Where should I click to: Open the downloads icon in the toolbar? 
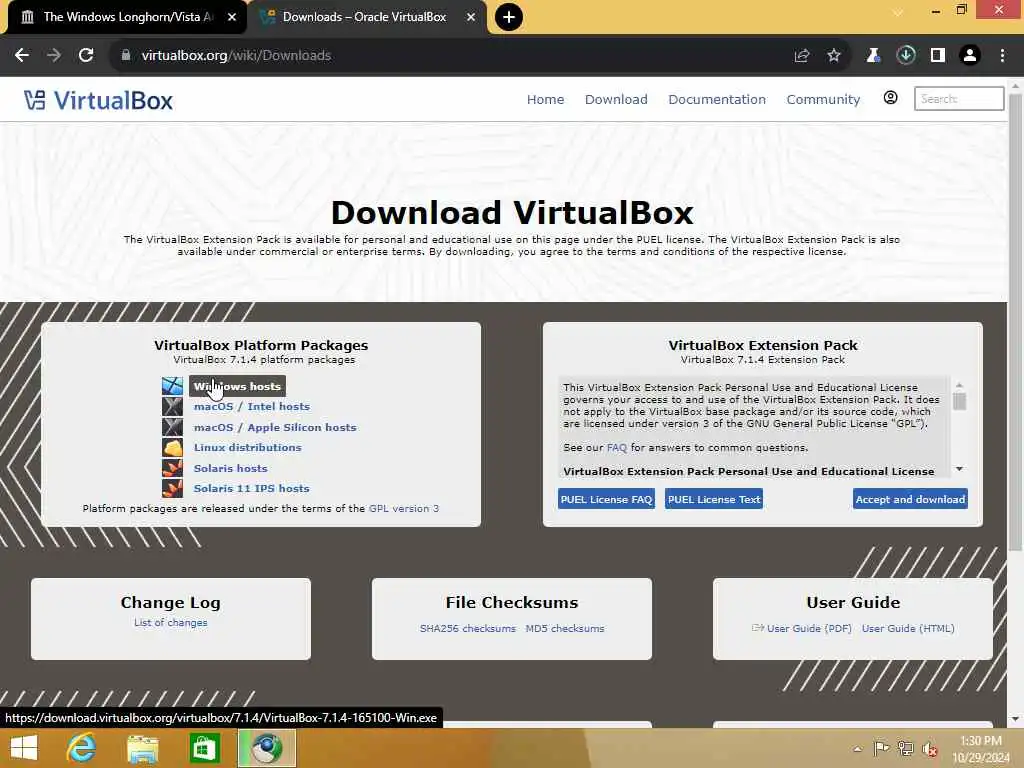click(x=906, y=56)
